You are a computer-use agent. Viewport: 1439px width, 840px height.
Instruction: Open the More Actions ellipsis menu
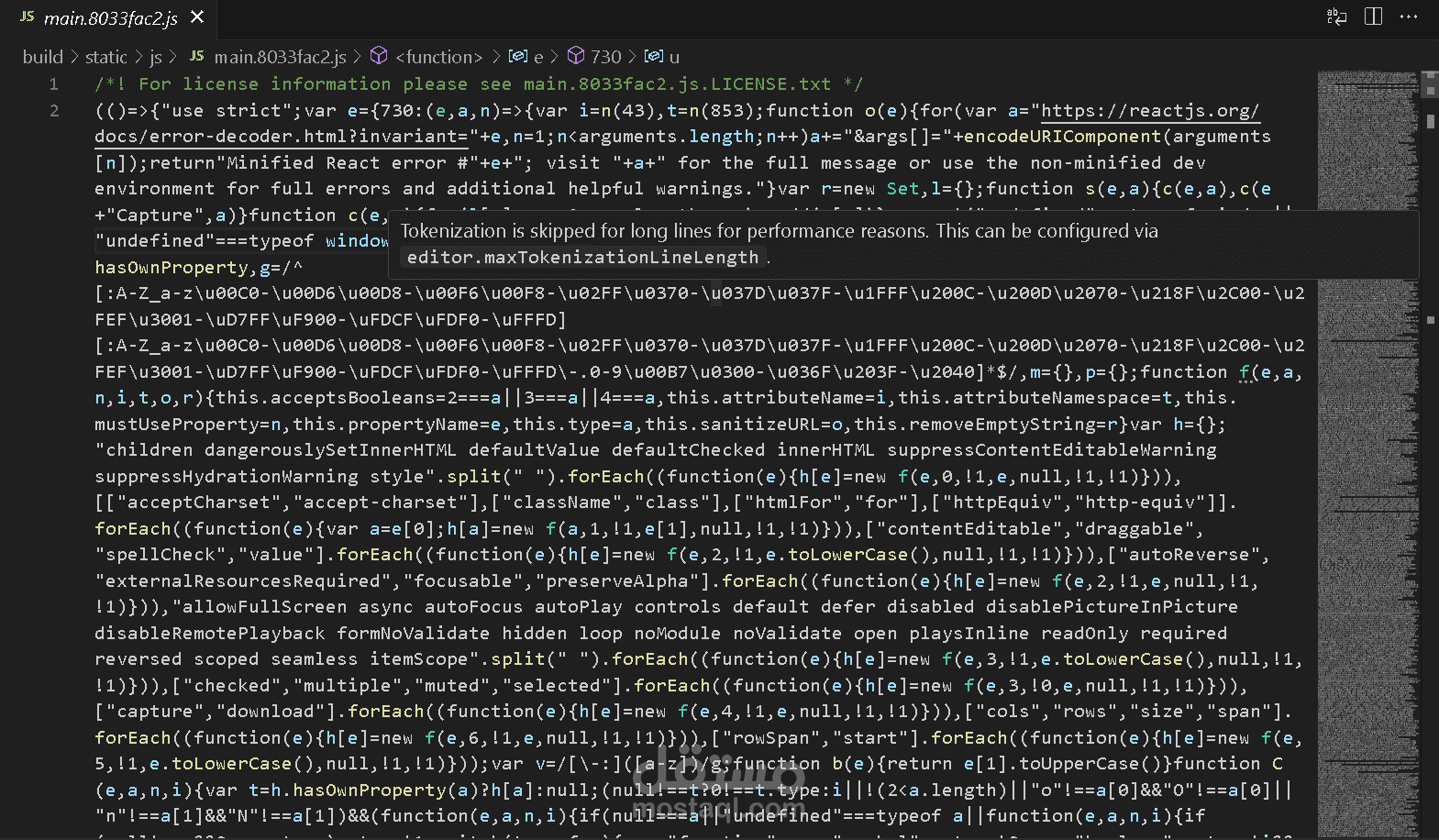coord(1409,17)
